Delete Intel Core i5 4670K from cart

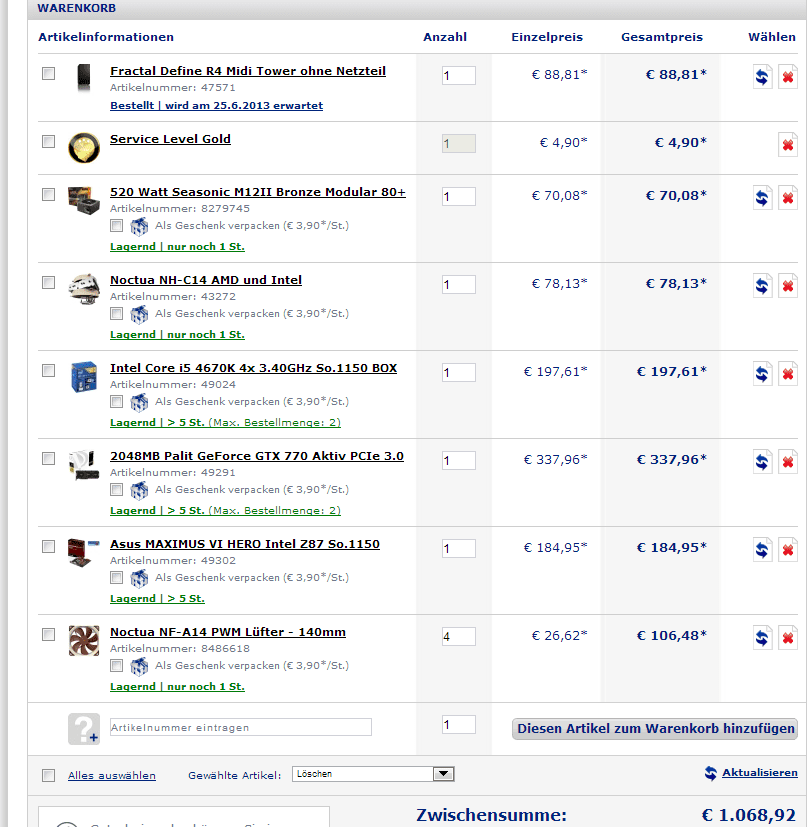[788, 374]
